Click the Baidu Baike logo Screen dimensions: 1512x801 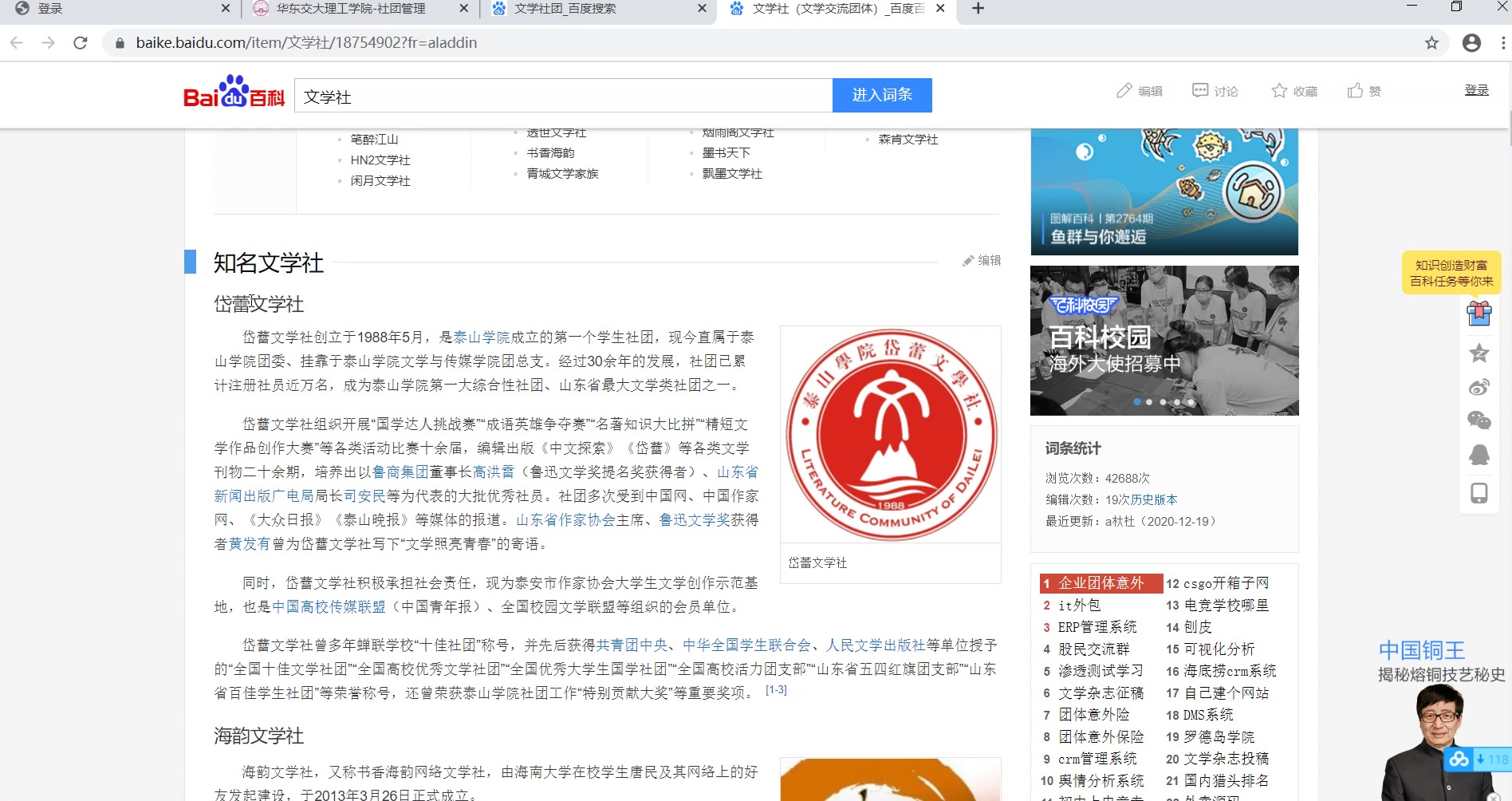point(234,93)
